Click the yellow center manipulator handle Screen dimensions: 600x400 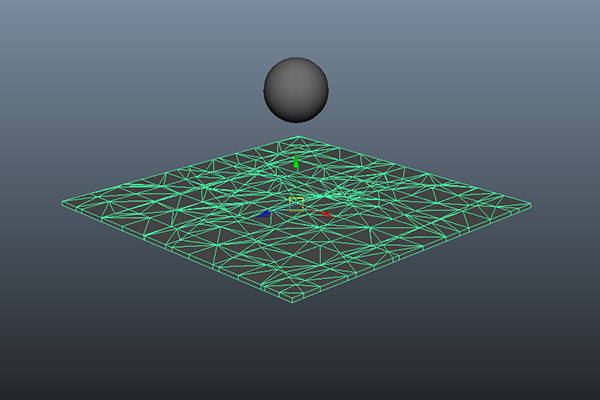pyautogui.click(x=296, y=204)
